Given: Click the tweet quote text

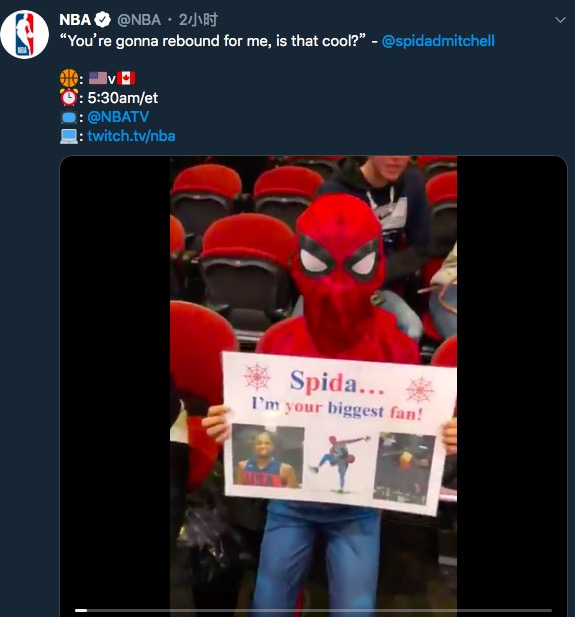Looking at the screenshot, I should (x=213, y=41).
